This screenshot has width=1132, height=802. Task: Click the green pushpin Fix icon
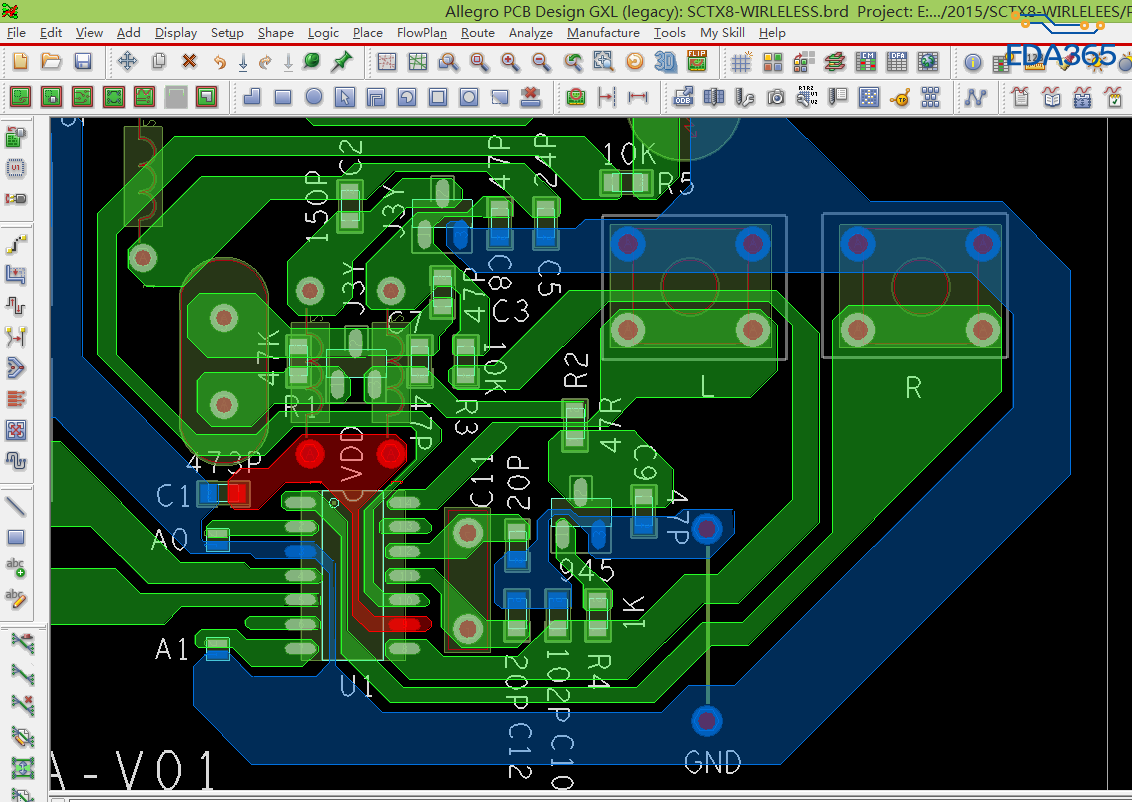pyautogui.click(x=342, y=62)
